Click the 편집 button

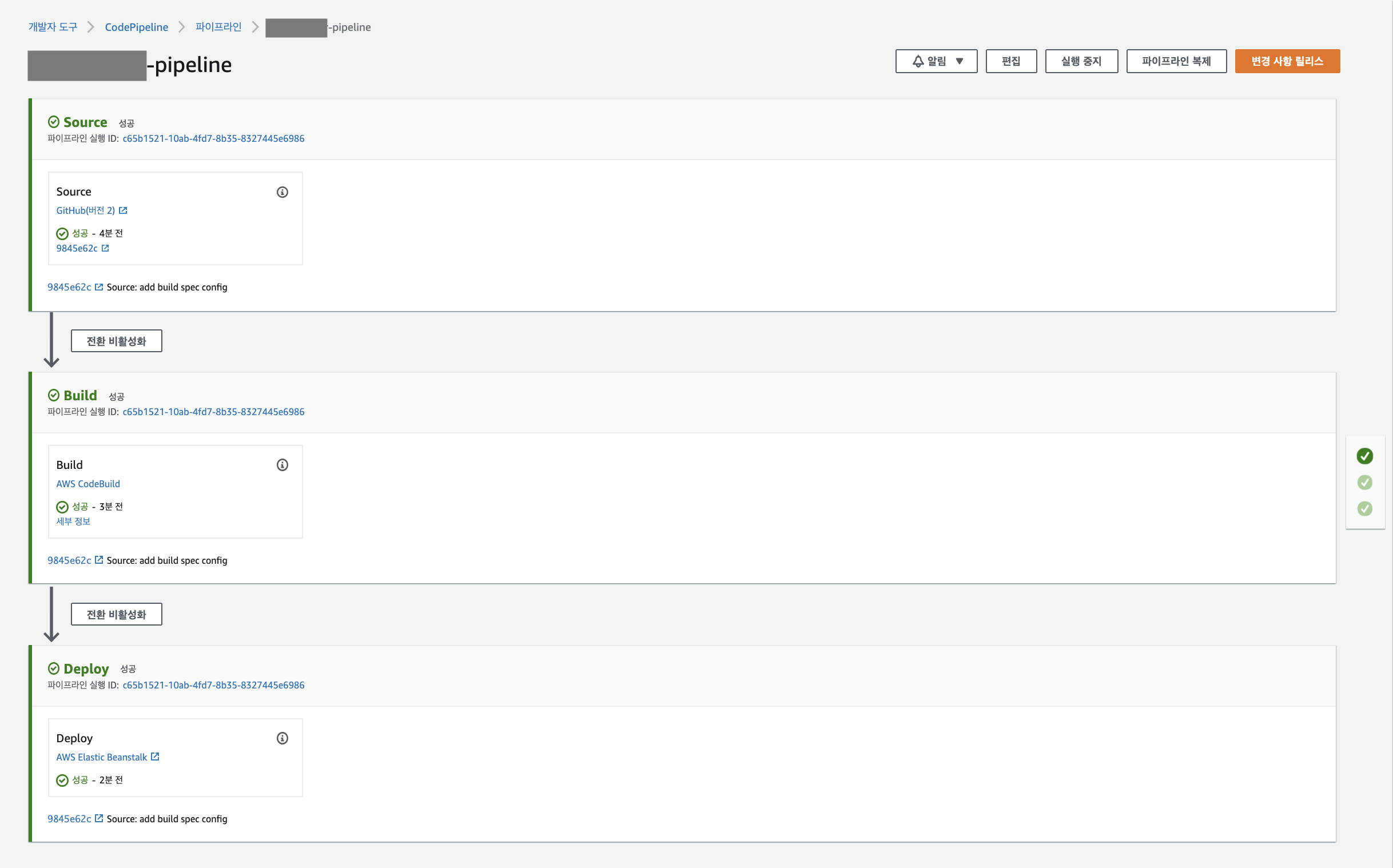(x=1012, y=61)
